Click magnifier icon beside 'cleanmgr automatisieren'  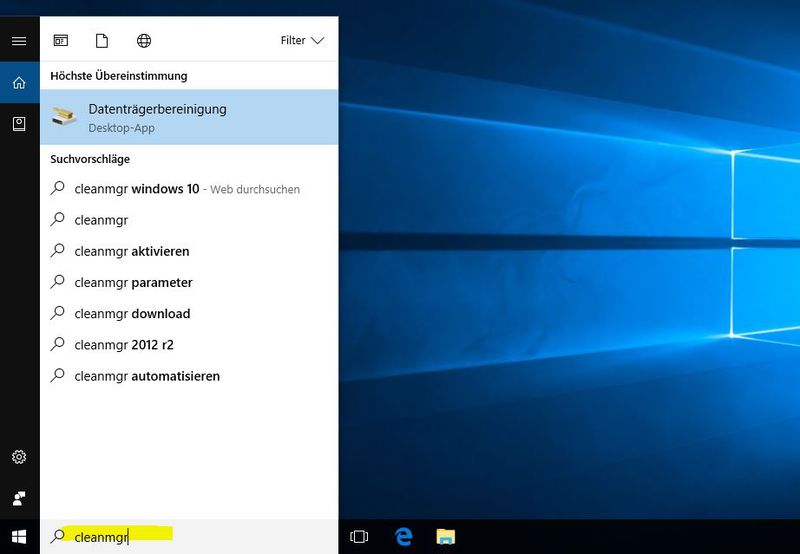(x=58, y=375)
